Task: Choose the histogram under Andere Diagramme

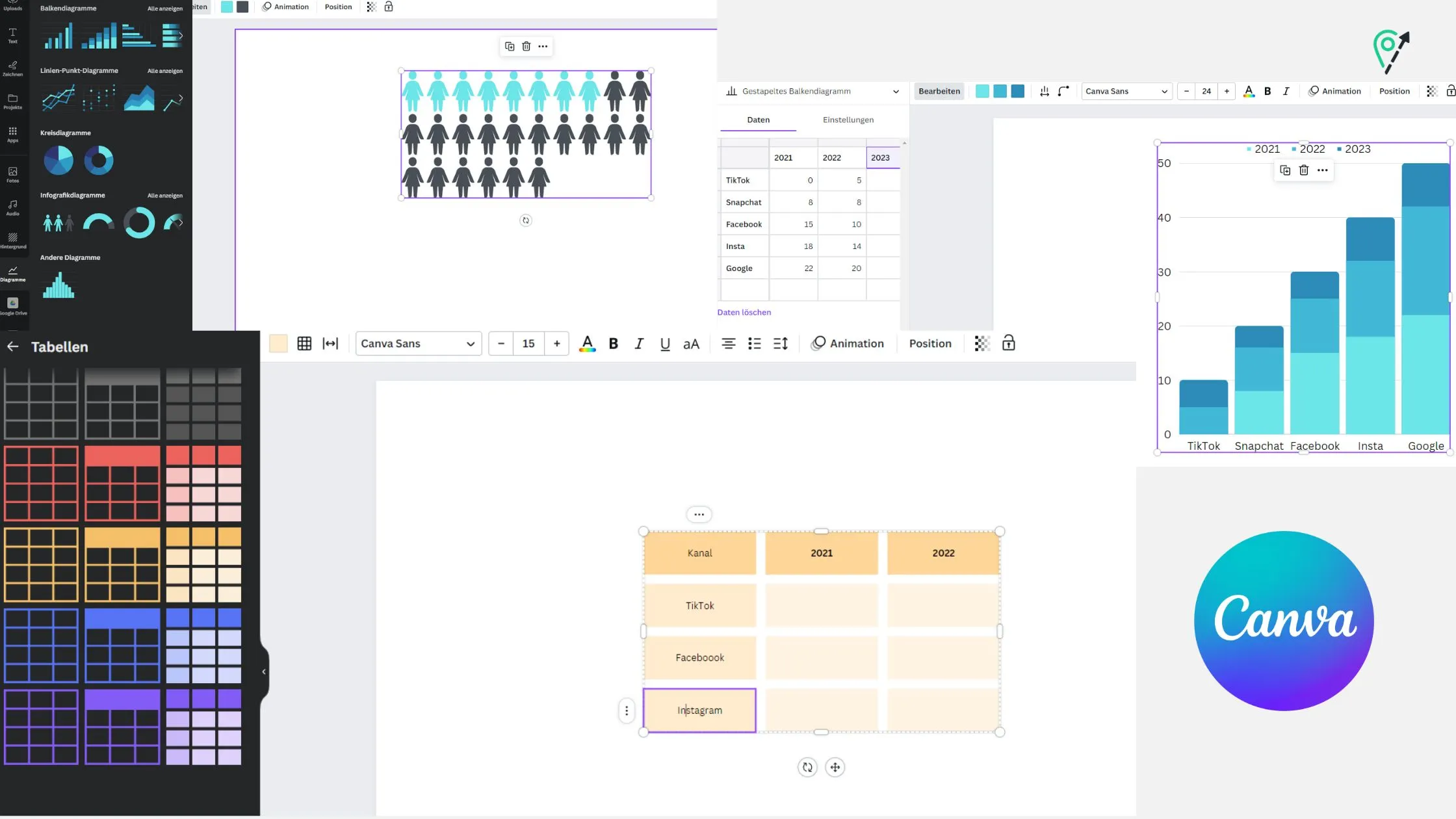Action: pos(58,285)
